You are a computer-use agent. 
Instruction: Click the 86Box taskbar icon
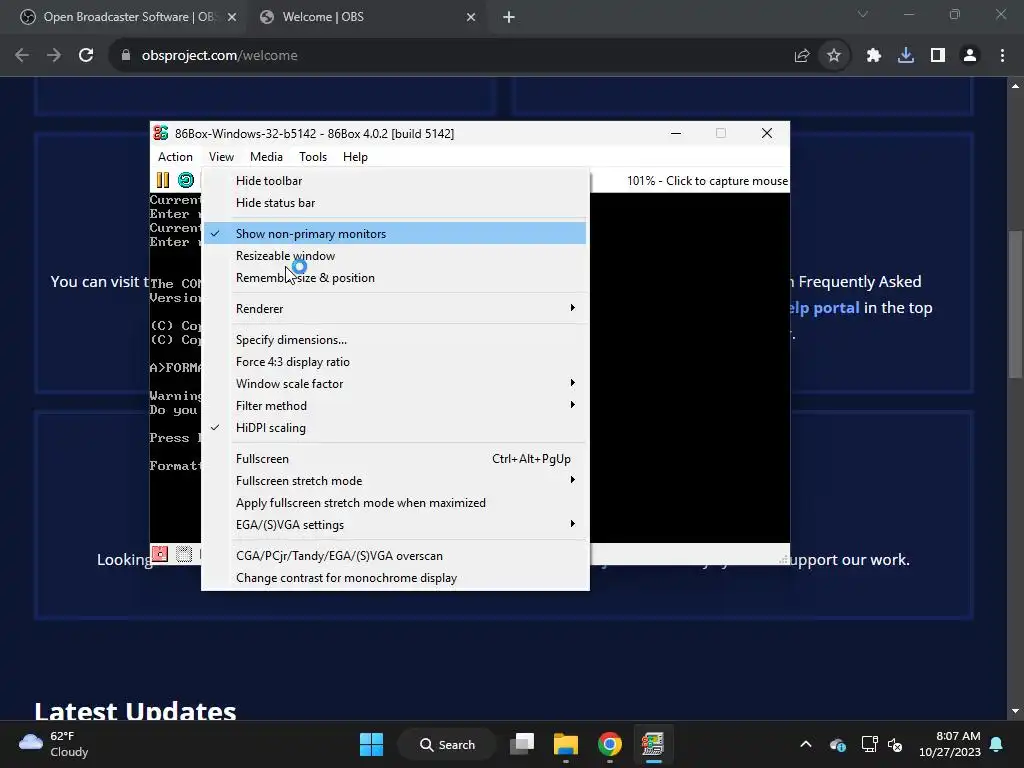point(652,744)
